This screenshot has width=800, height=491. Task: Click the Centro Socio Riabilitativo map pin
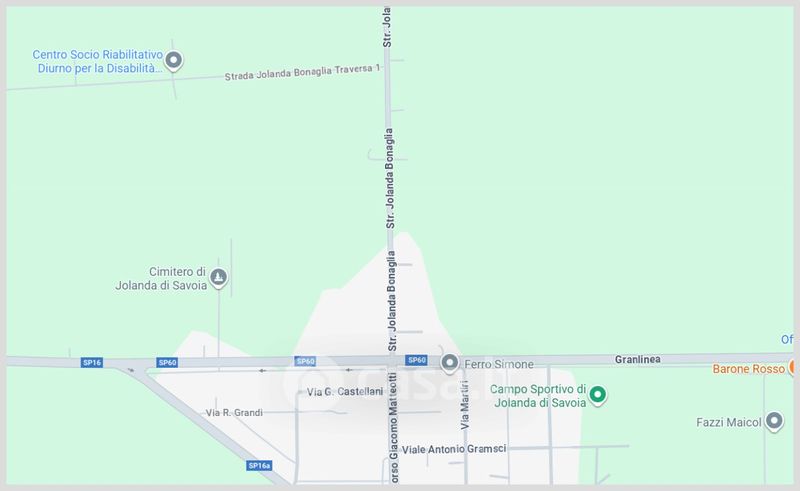click(173, 61)
